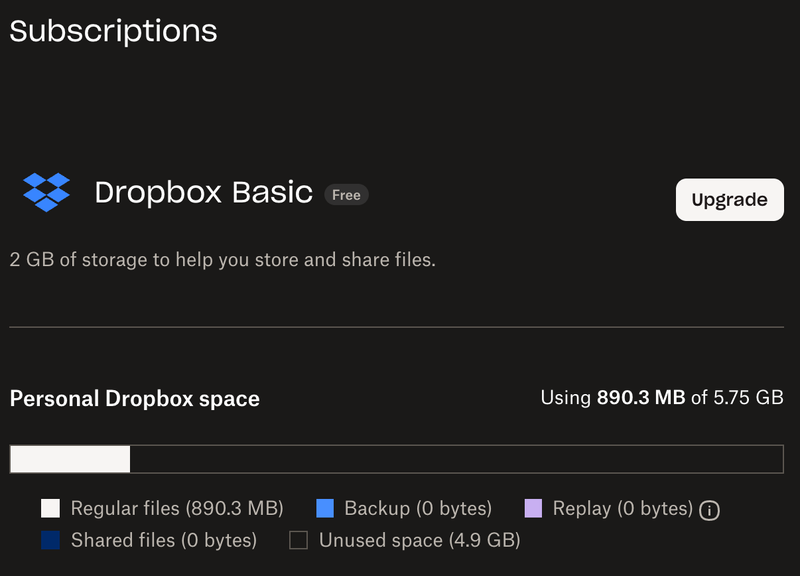Click the Shared files (0 bytes) label
The image size is (800, 576).
click(x=164, y=540)
